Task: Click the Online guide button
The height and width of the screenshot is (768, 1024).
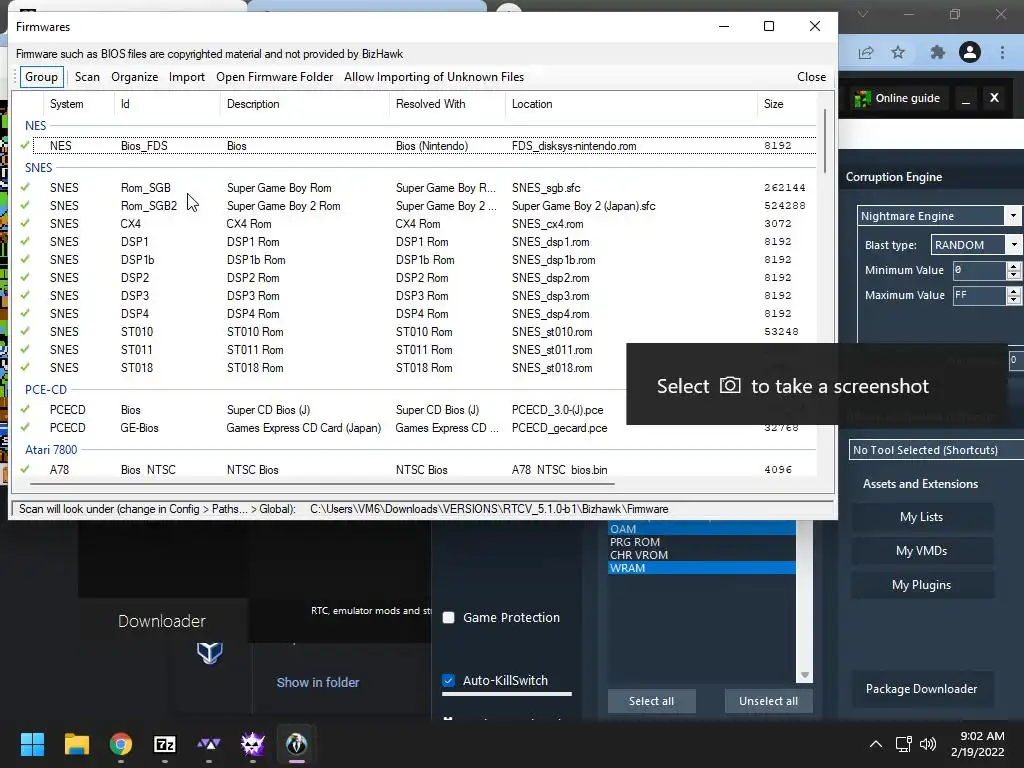Action: point(898,99)
